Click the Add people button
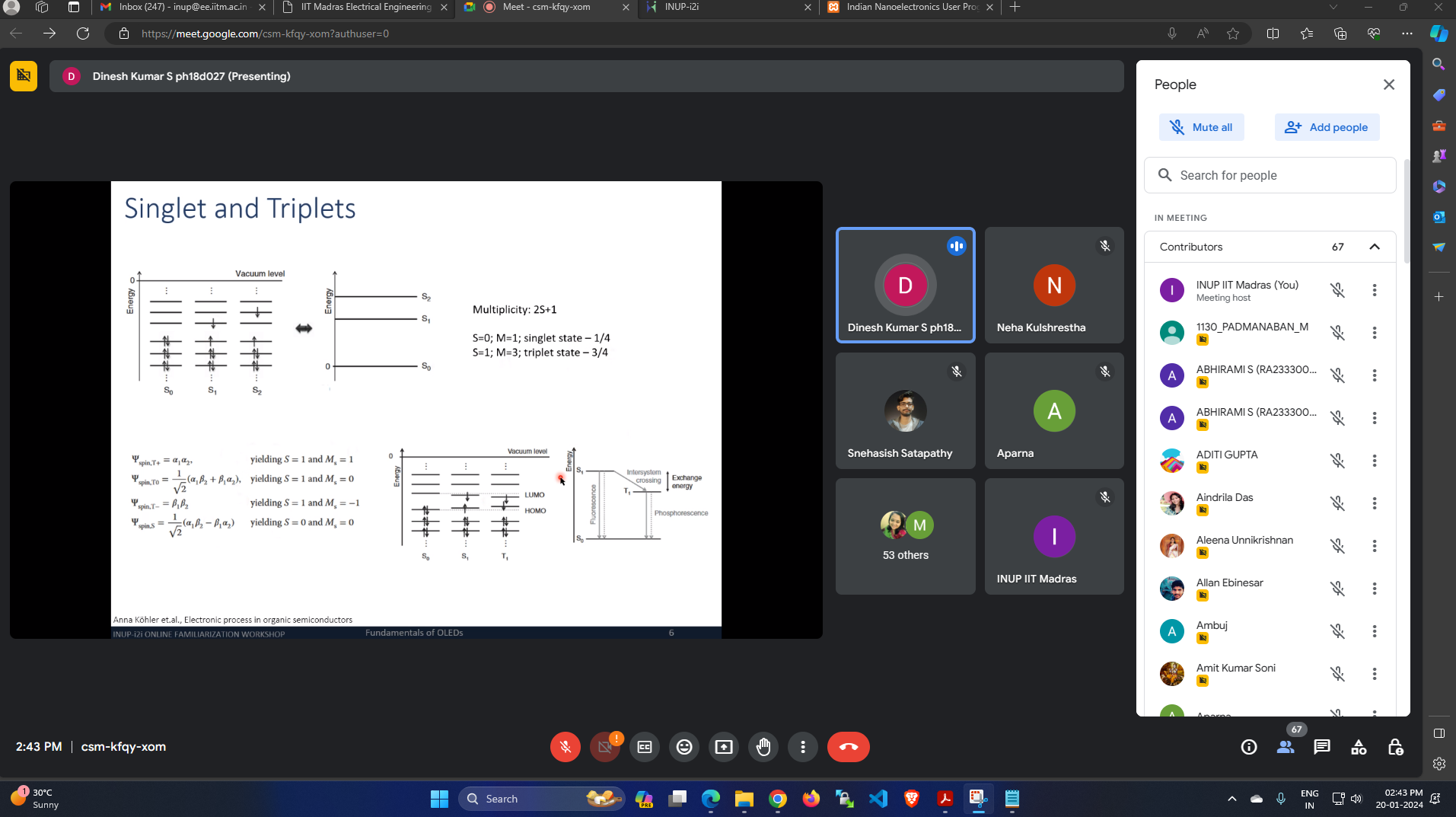Viewport: 1456px width, 817px height. [1326, 127]
